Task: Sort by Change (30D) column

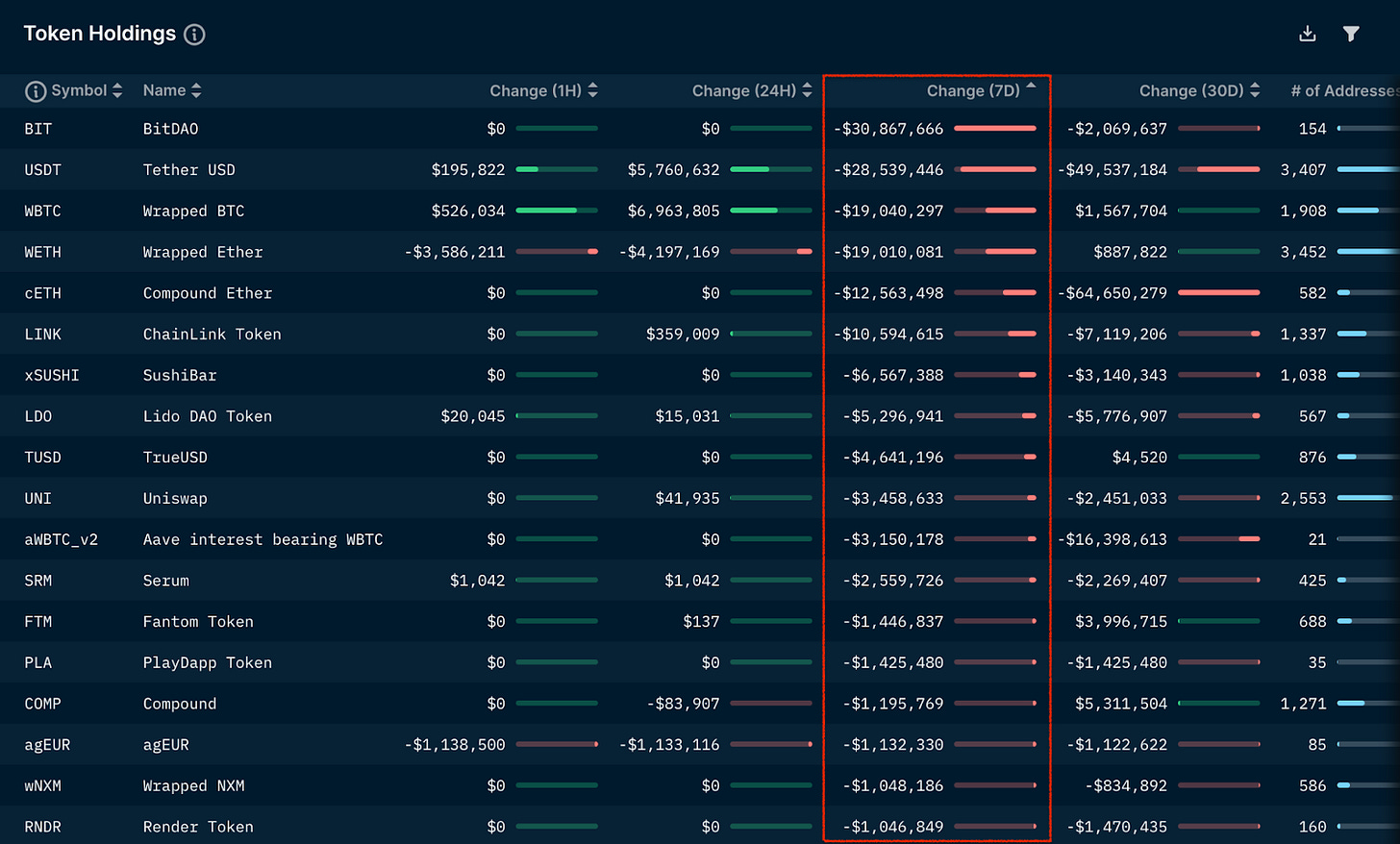Action: (x=1199, y=90)
